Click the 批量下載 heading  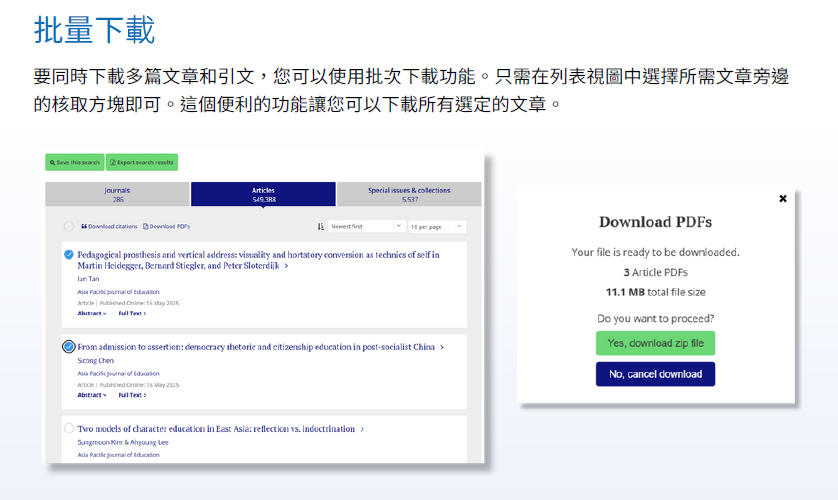(x=94, y=30)
